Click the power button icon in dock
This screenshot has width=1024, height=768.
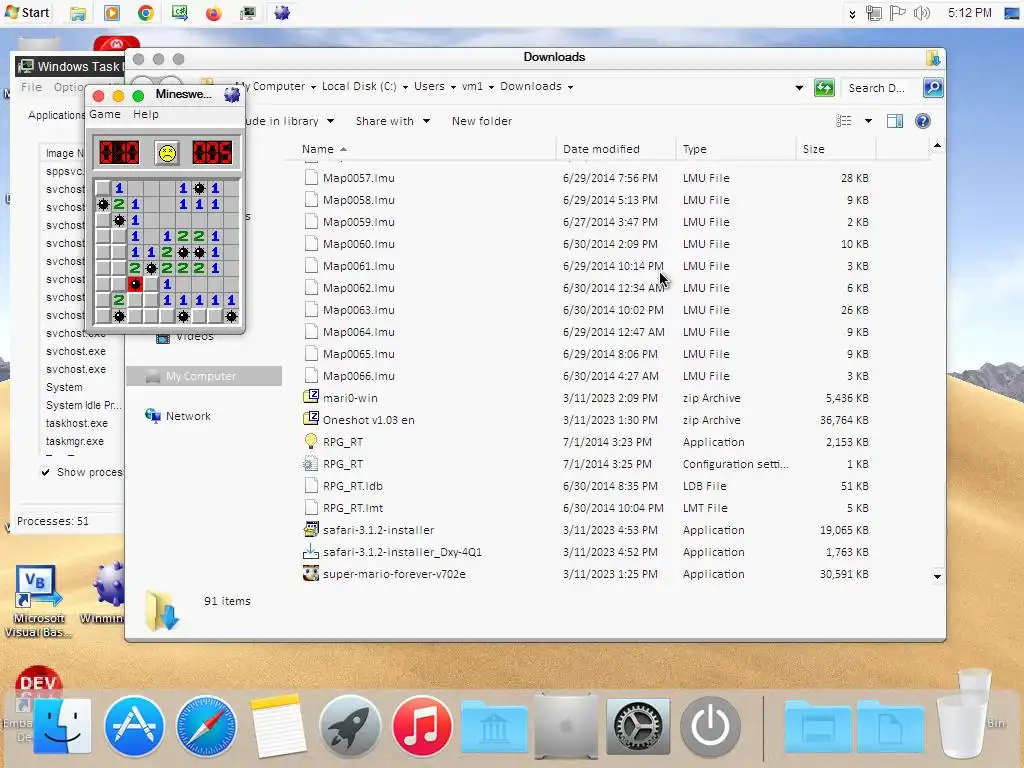(x=710, y=726)
